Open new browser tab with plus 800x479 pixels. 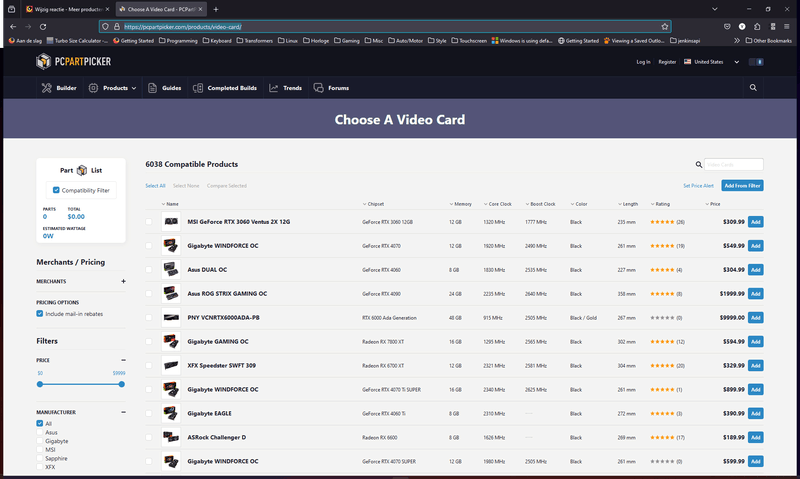[x=216, y=9]
